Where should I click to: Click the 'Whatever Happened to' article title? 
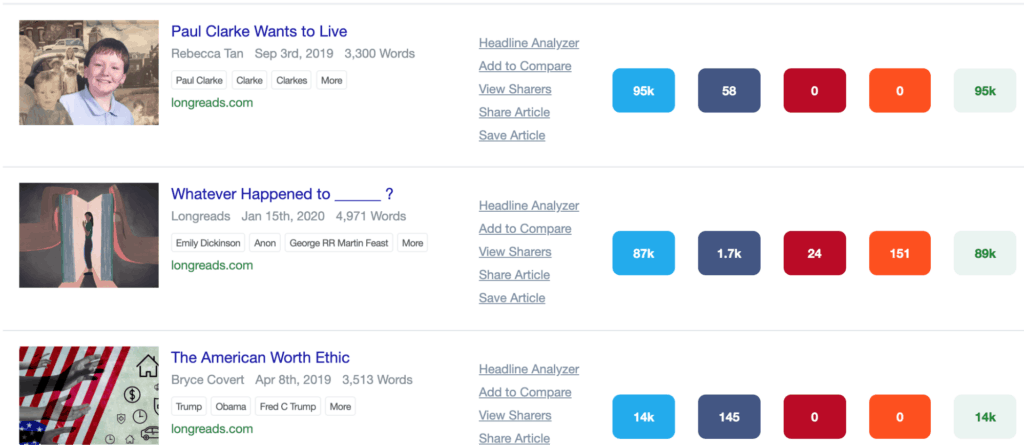[281, 194]
